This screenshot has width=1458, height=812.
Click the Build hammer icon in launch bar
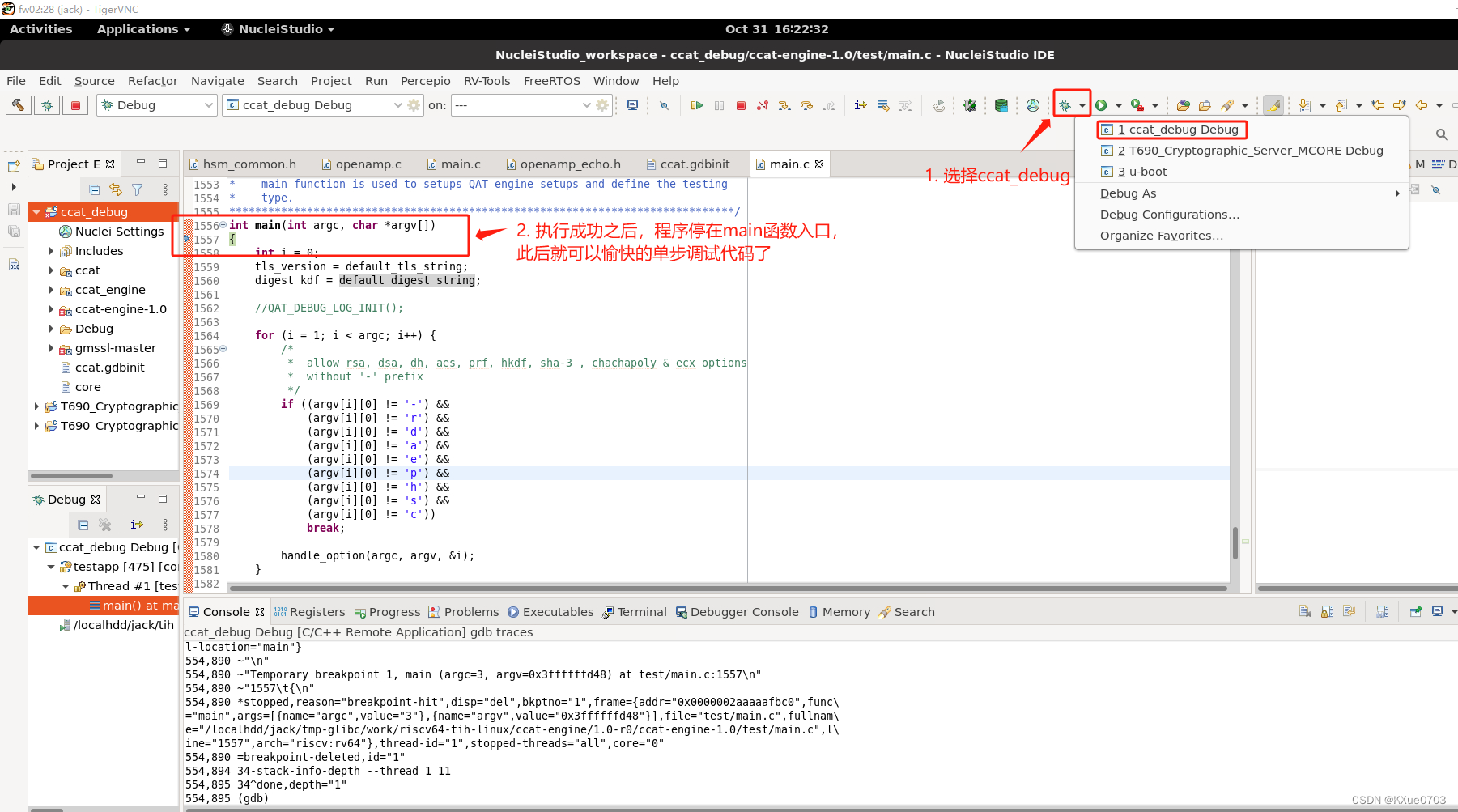click(x=18, y=105)
